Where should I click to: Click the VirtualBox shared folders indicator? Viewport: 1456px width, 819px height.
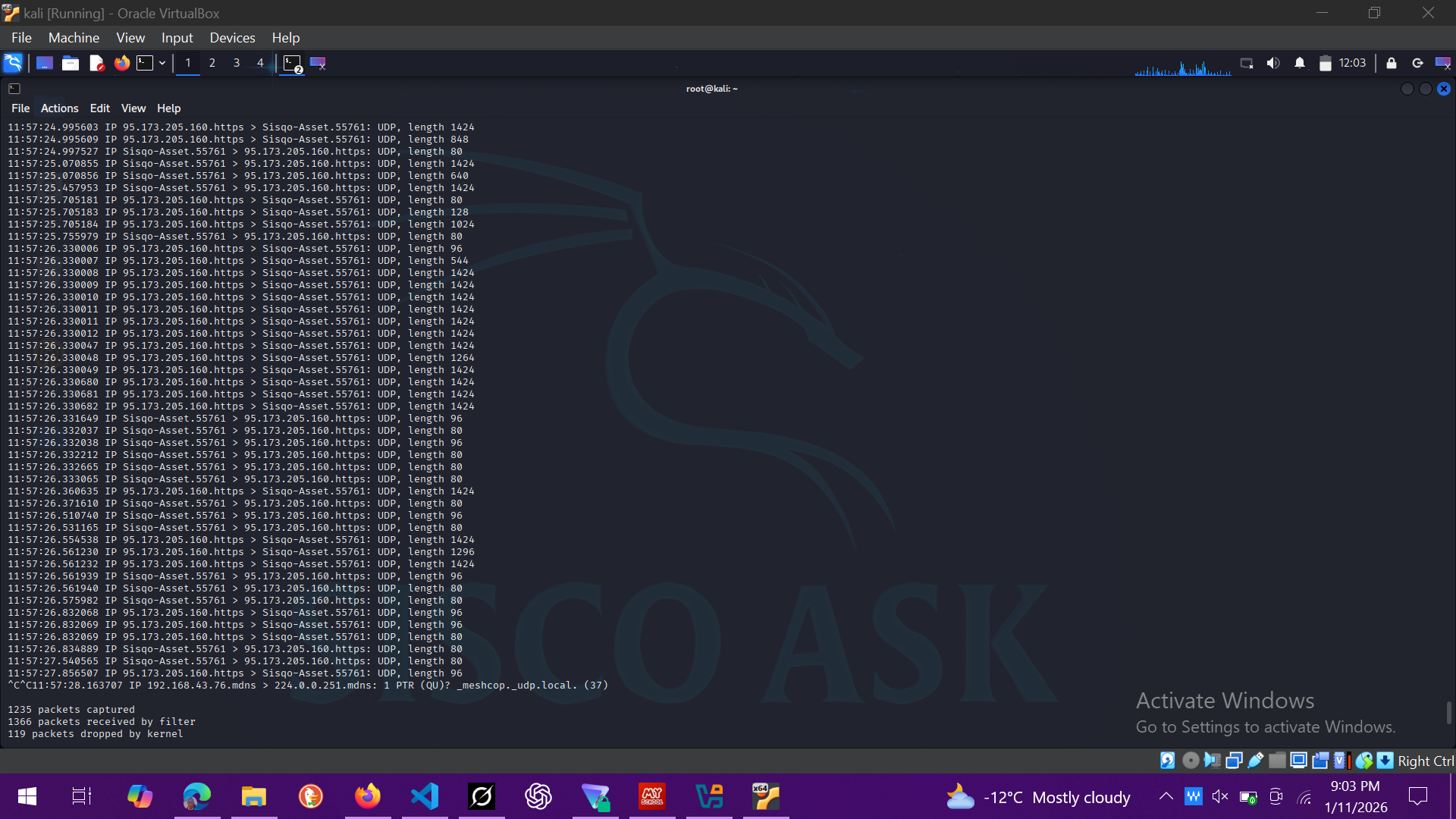pos(1277,761)
